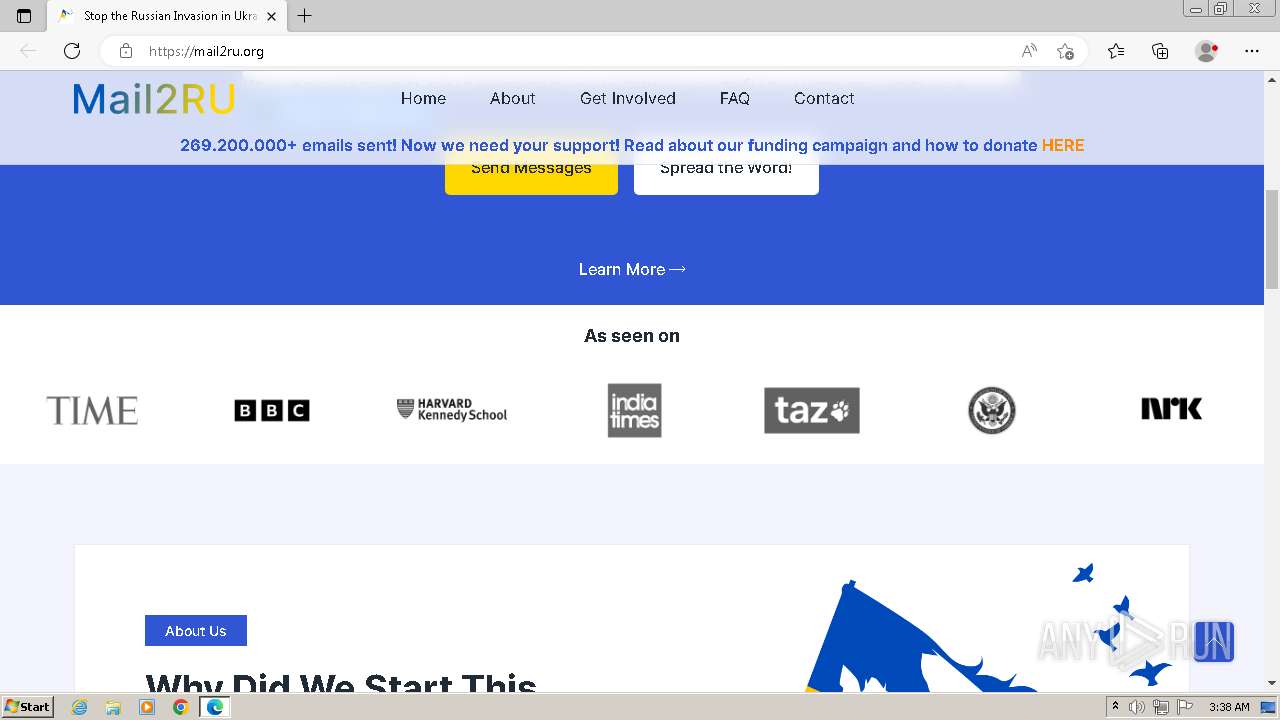This screenshot has height=720, width=1280.
Task: Open a new browser tab
Action: click(305, 16)
